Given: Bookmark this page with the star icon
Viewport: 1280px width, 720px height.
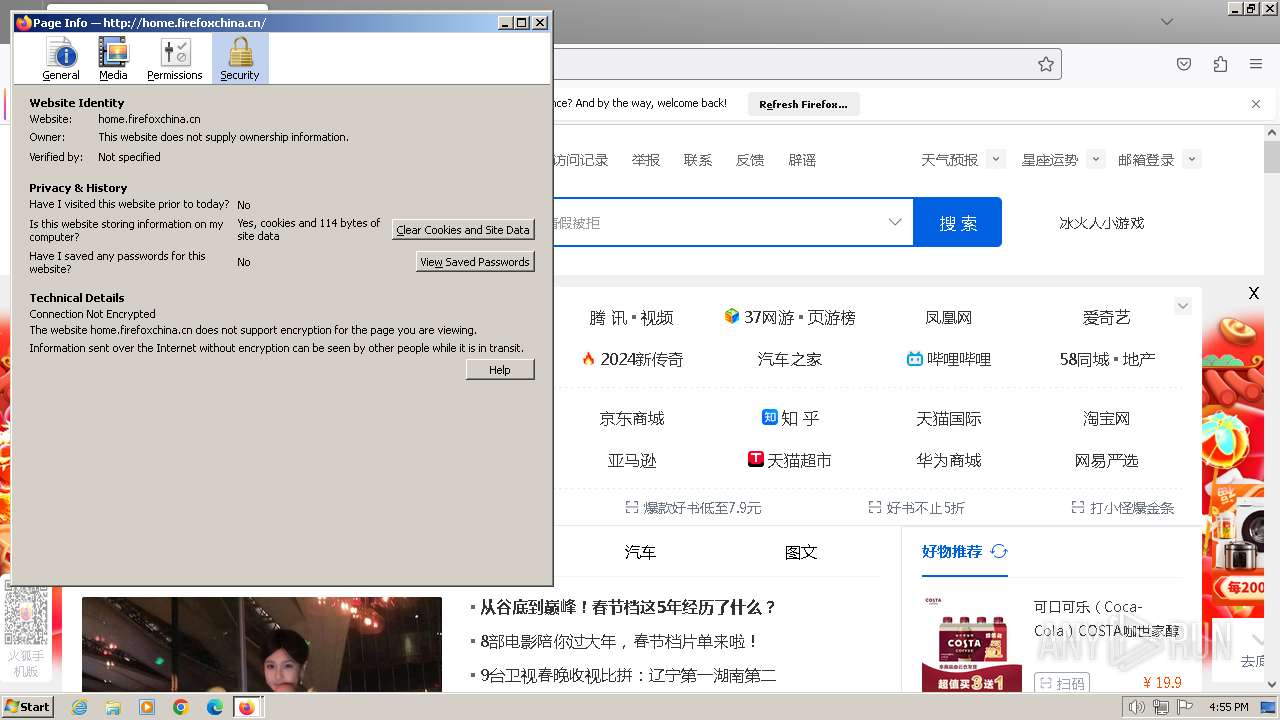Looking at the screenshot, I should [1046, 64].
